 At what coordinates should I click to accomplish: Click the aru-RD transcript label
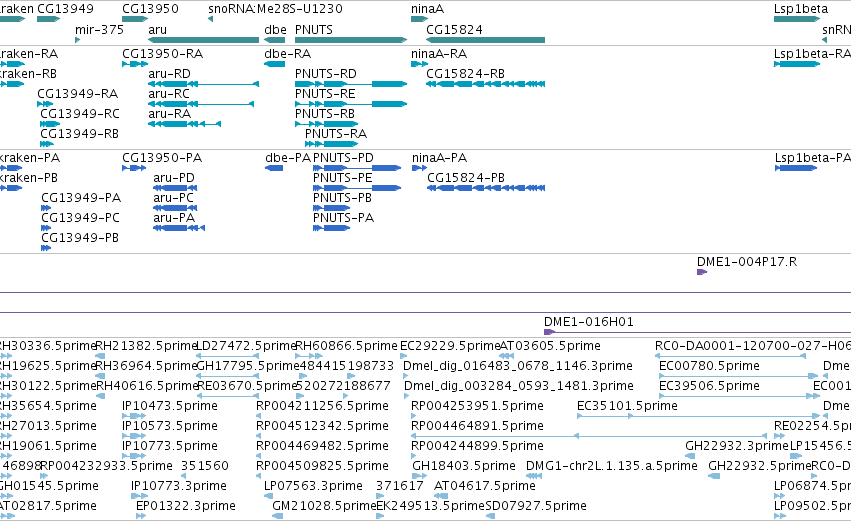click(169, 73)
